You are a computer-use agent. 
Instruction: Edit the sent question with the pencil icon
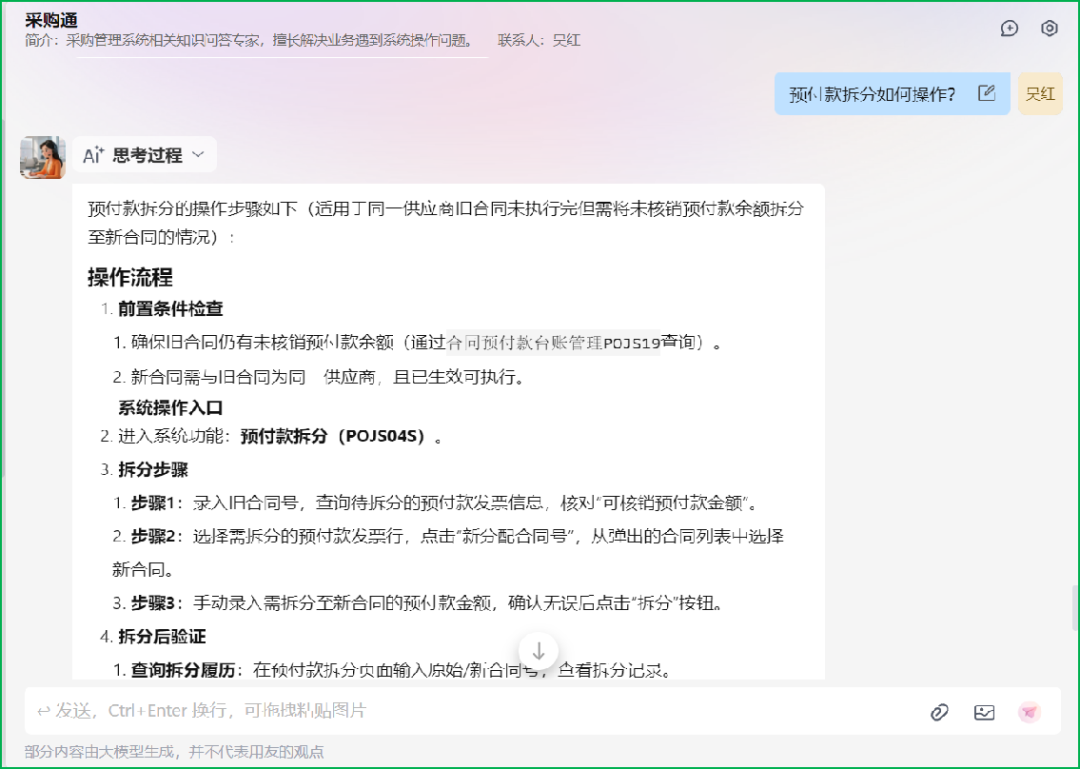[987, 93]
